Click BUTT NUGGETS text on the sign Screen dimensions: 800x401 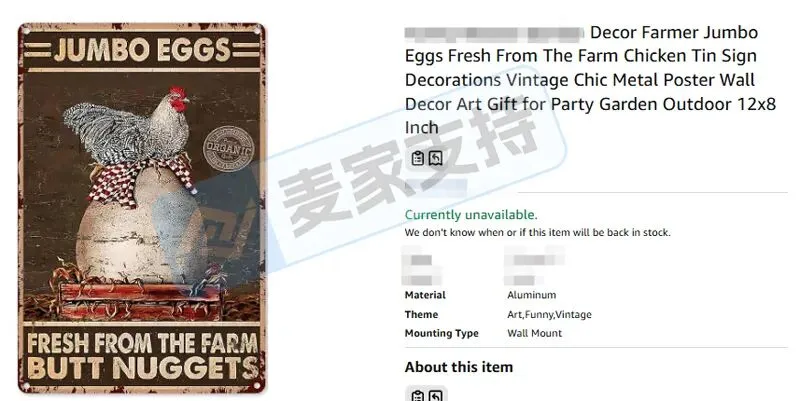point(143,368)
